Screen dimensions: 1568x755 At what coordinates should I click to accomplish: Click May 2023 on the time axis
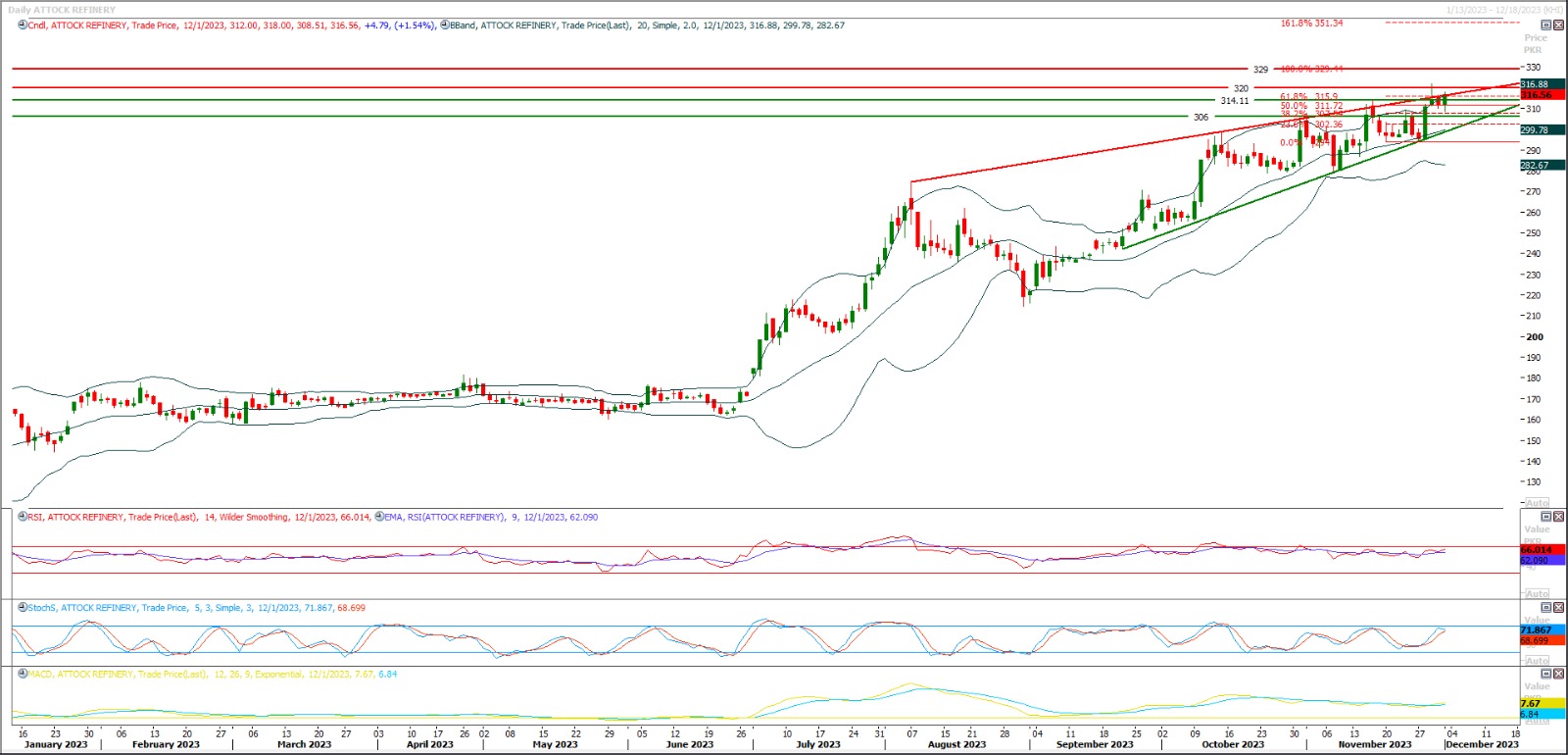(x=556, y=744)
